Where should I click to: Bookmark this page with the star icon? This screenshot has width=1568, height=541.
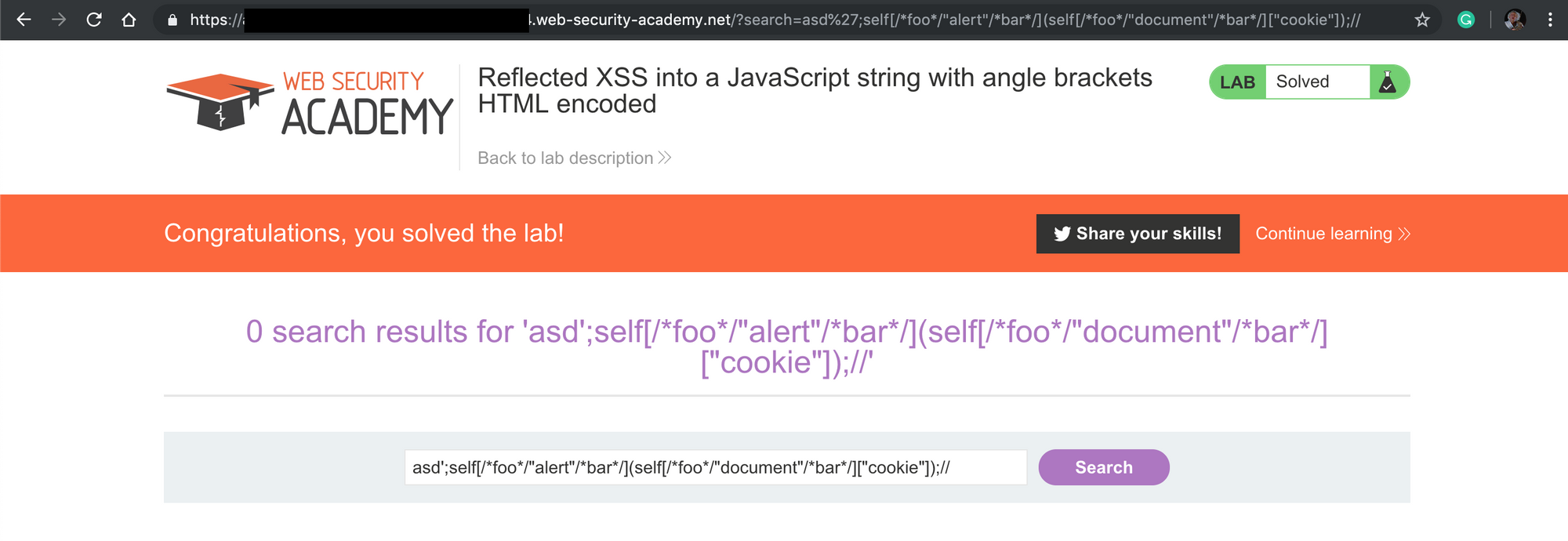tap(1422, 20)
